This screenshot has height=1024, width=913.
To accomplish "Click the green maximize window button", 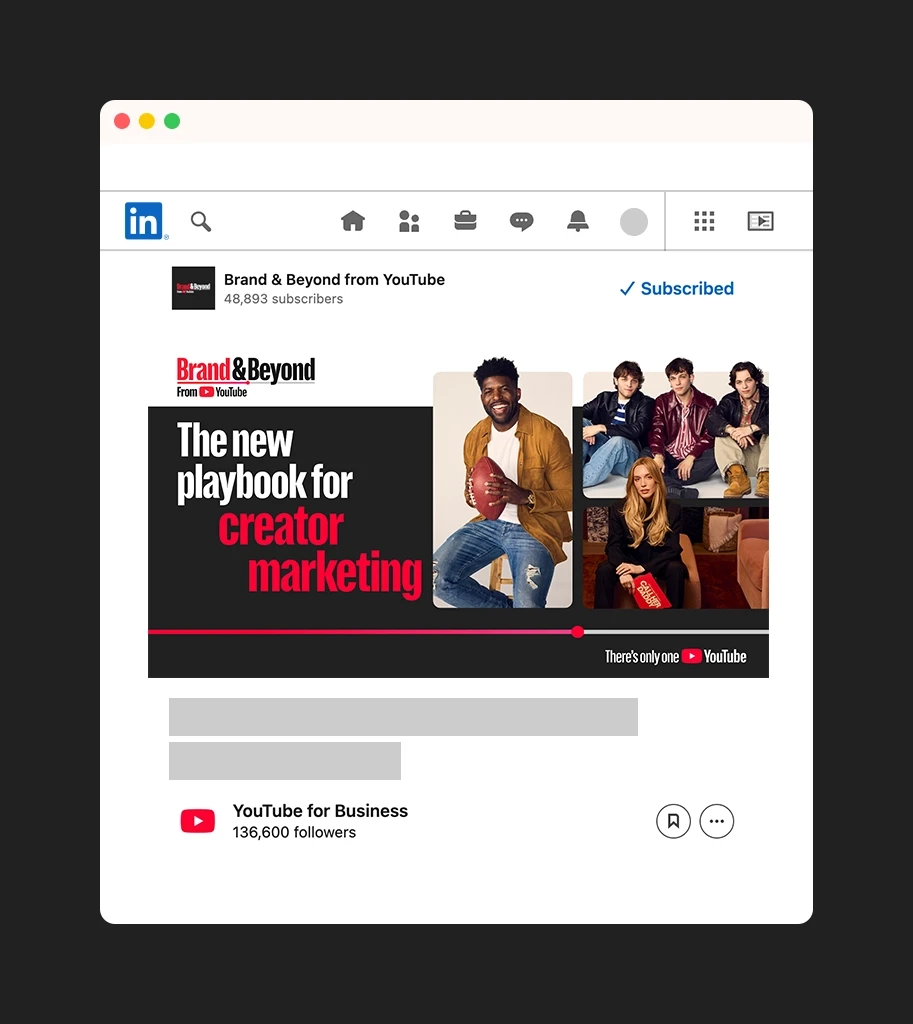I will click(x=172, y=121).
